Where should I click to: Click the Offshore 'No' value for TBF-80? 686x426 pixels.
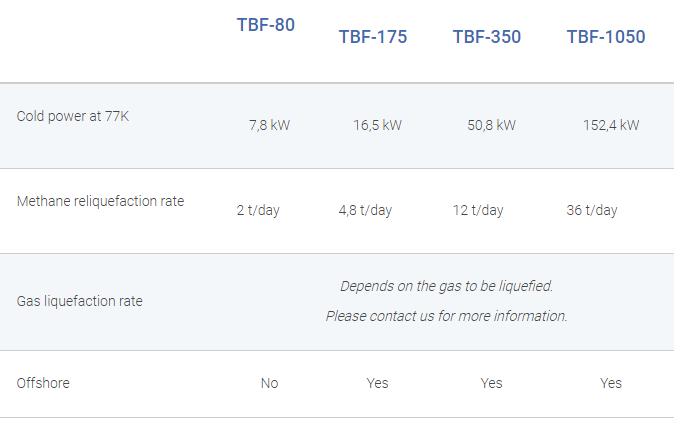[x=270, y=383]
